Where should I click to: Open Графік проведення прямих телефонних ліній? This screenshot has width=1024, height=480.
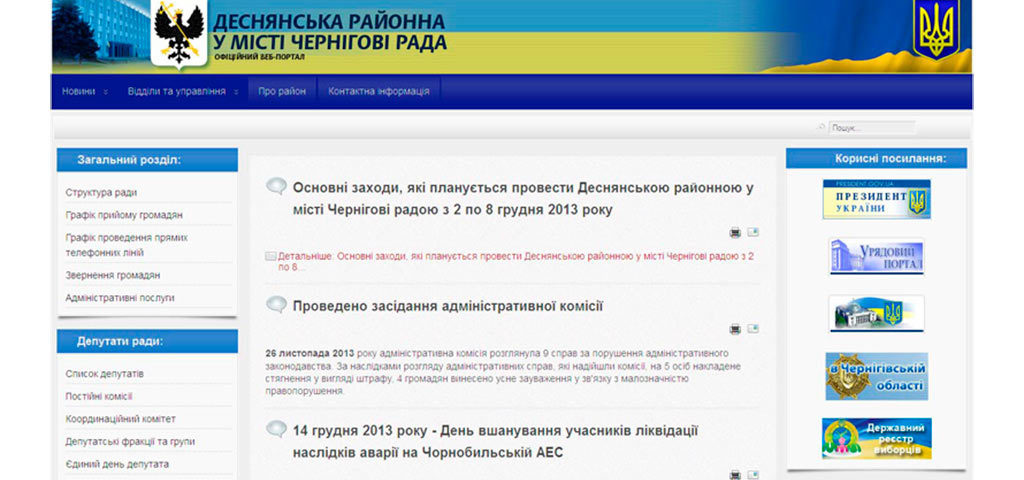[x=127, y=245]
